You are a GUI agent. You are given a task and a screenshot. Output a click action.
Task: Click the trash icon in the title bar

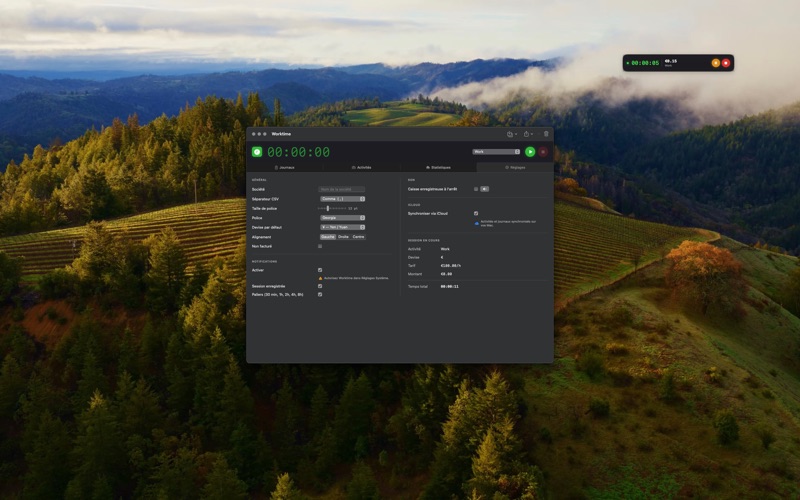click(x=546, y=134)
